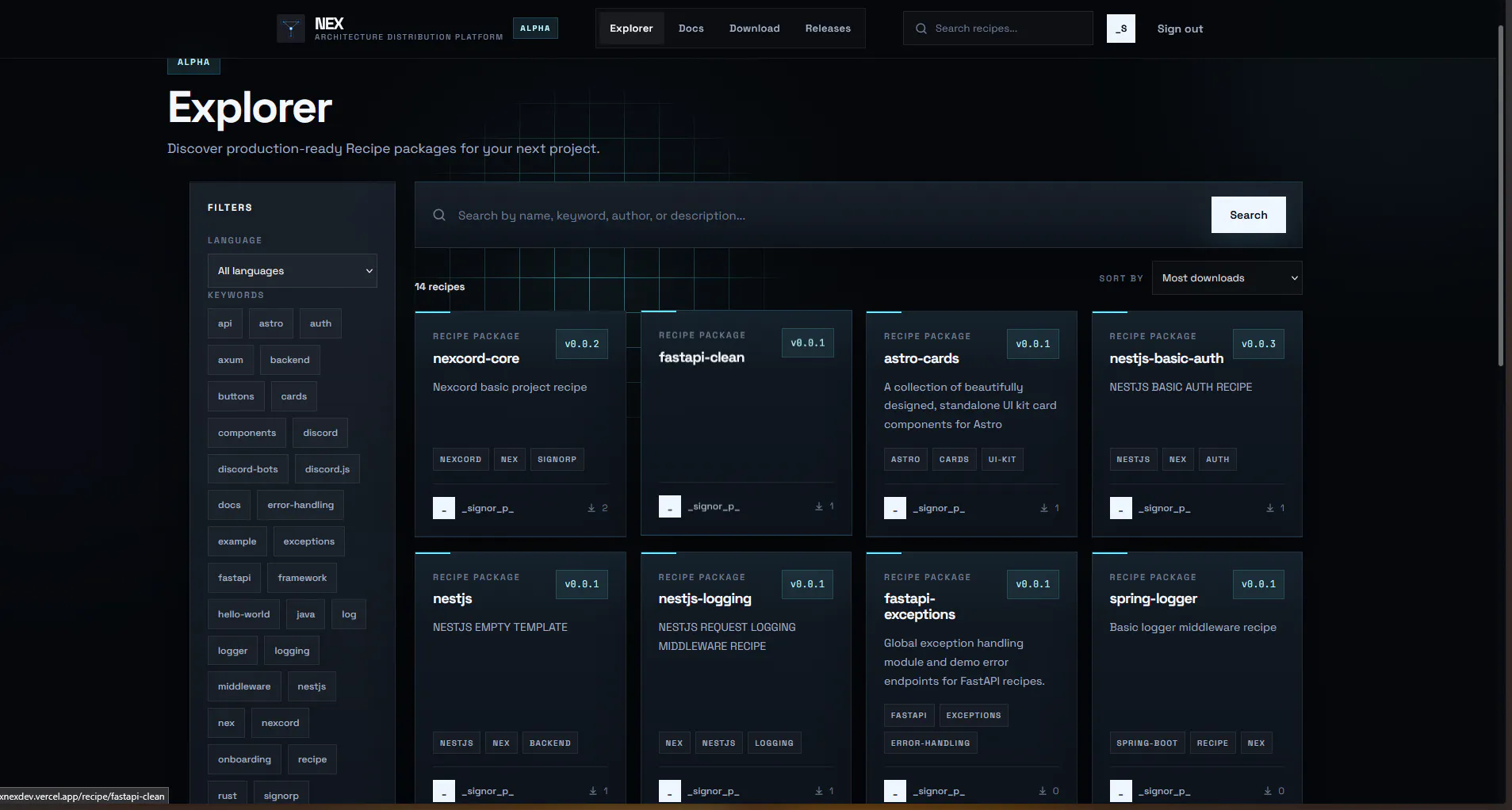Toggle the api keyword filter
1512x810 pixels.
pos(225,323)
